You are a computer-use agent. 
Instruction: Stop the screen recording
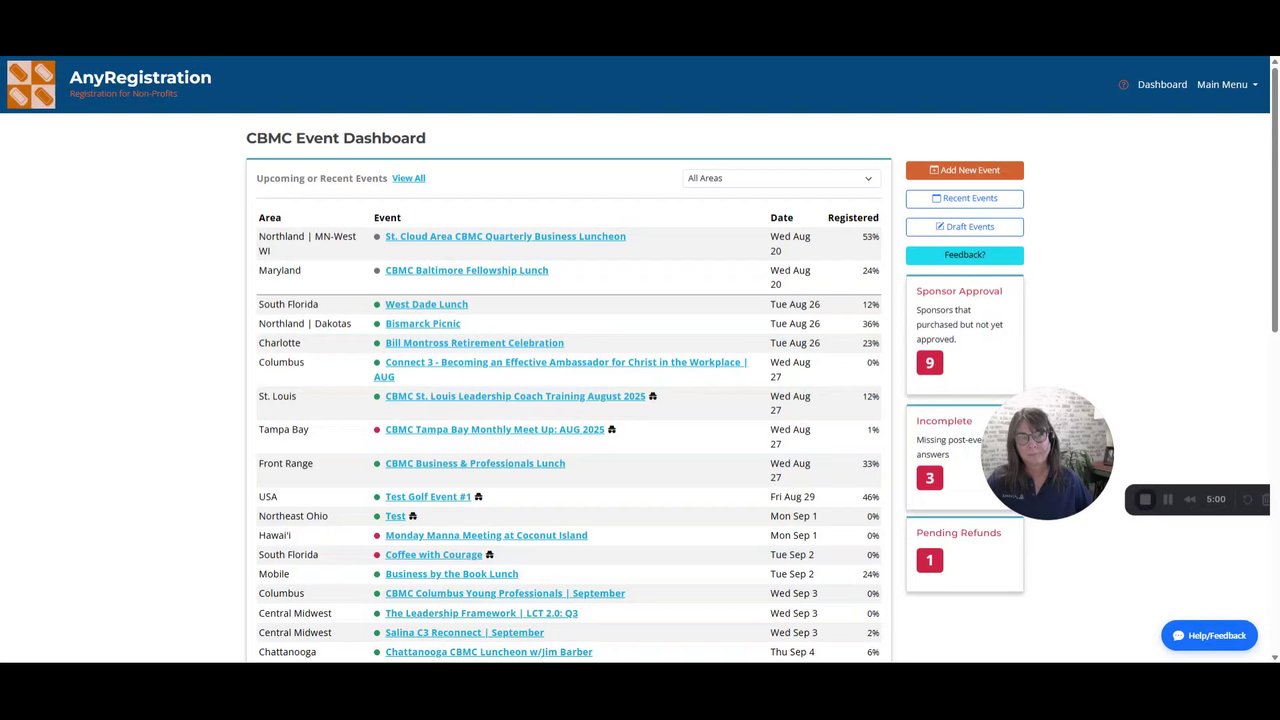tap(1145, 500)
